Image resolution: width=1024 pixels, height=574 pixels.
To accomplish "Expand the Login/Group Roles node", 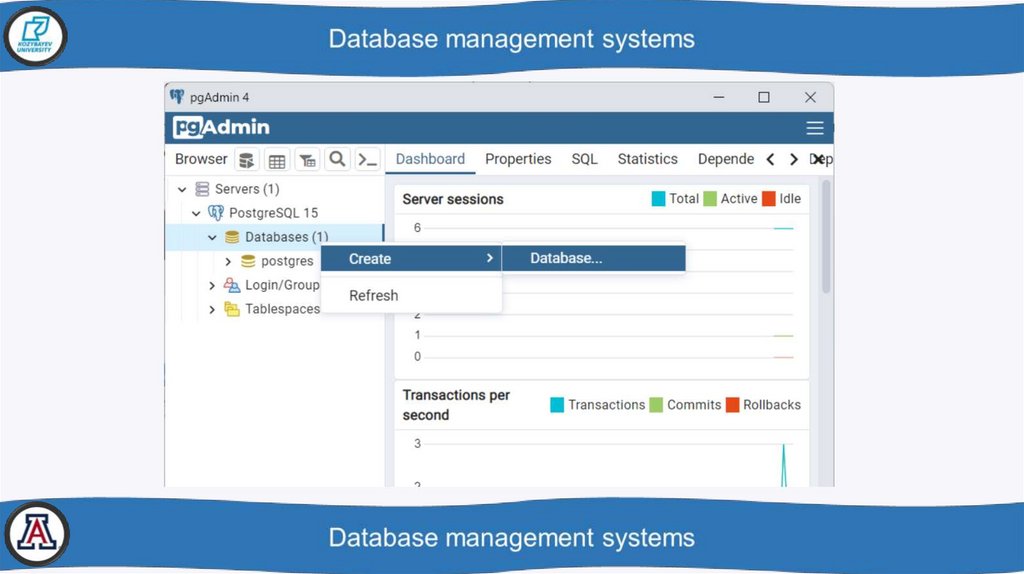I will pos(212,285).
